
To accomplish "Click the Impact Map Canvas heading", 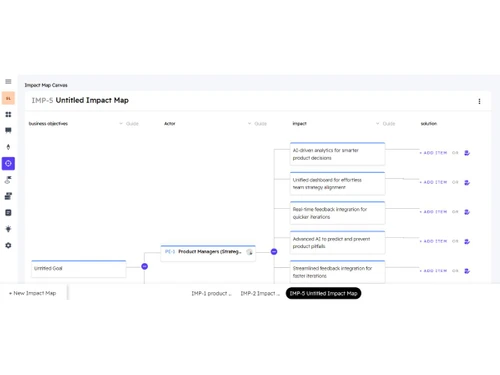I will [x=46, y=85].
